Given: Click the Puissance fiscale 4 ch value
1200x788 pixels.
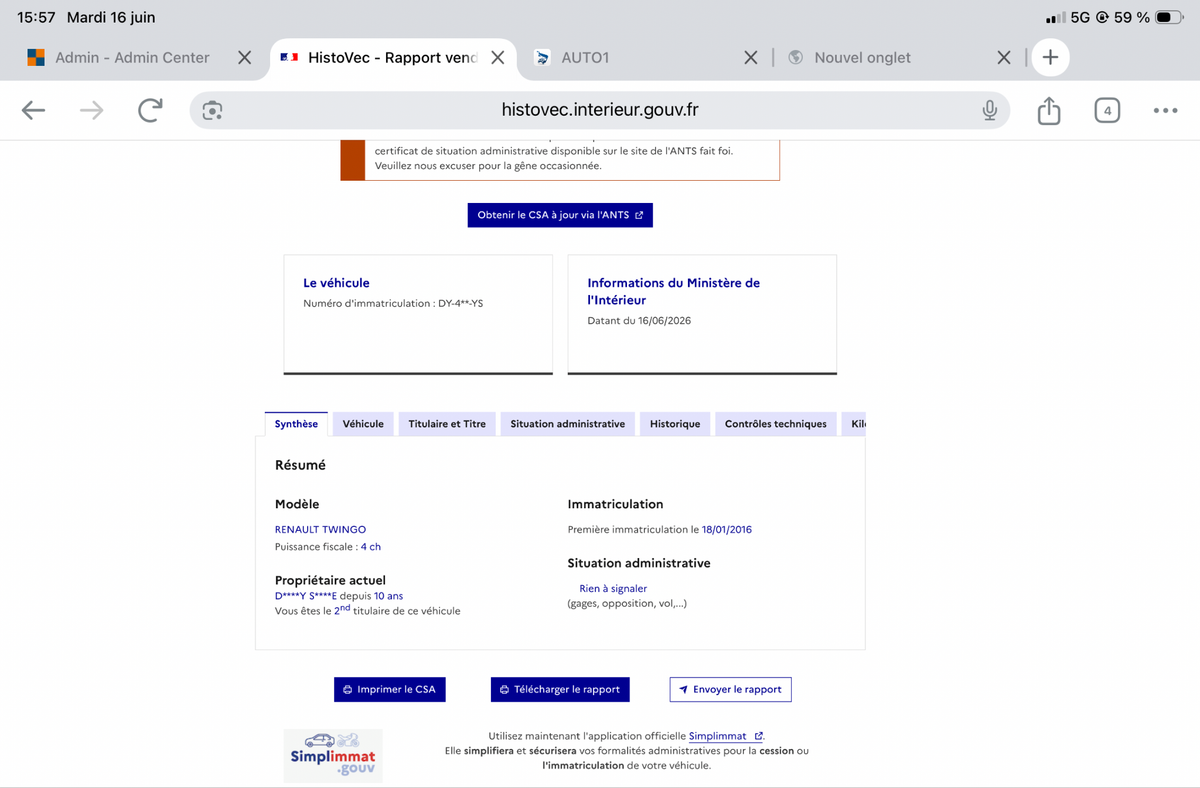Looking at the screenshot, I should pyautogui.click(x=371, y=547).
